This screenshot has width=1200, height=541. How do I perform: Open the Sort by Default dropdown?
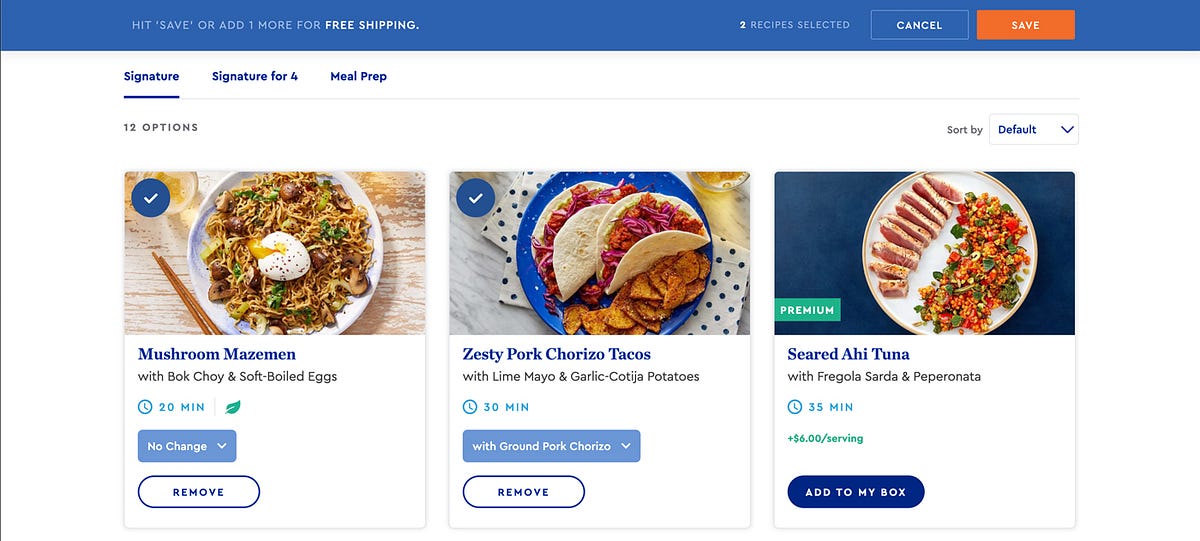point(1034,129)
